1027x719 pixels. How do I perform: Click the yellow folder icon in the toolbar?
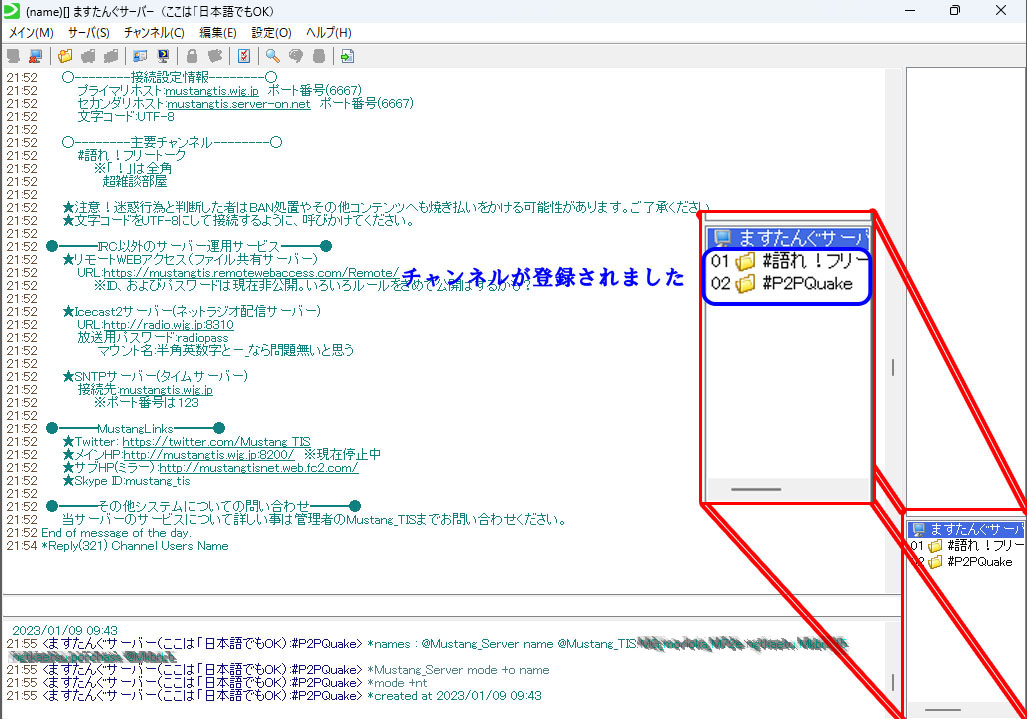[x=65, y=56]
